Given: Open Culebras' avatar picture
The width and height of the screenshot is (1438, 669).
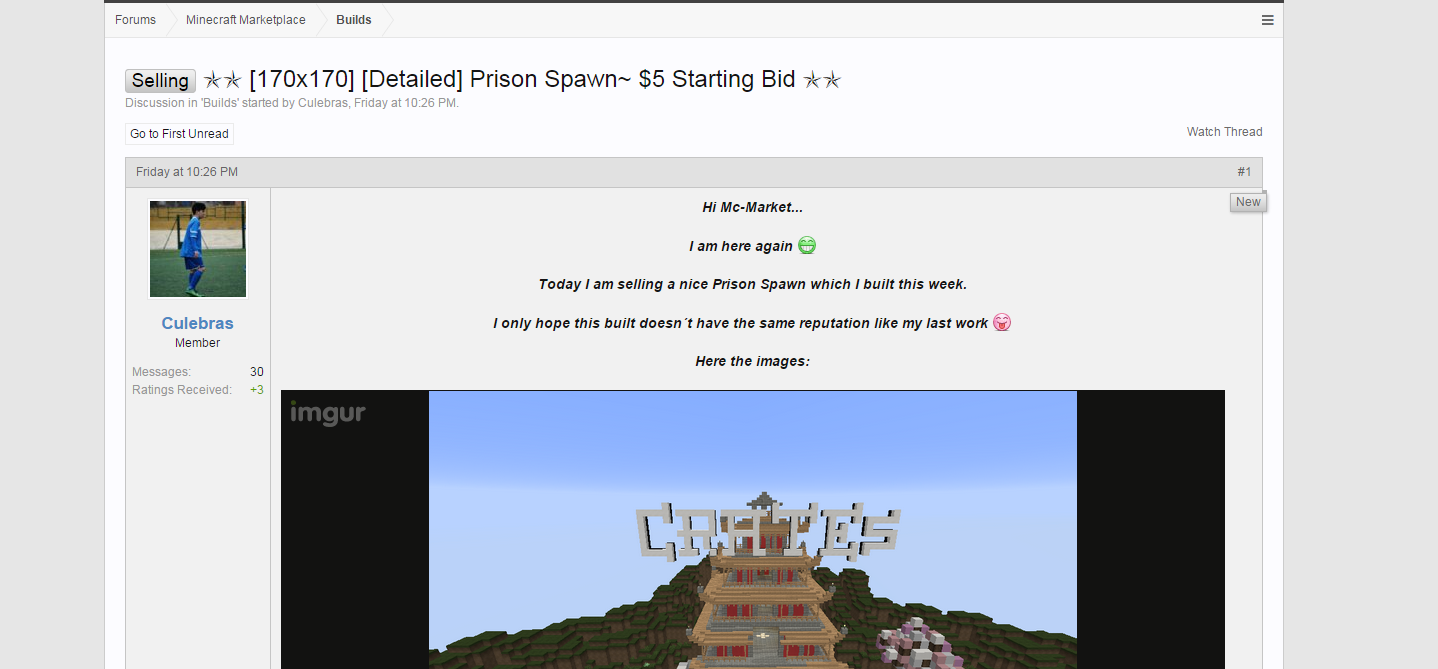Looking at the screenshot, I should click(x=198, y=249).
